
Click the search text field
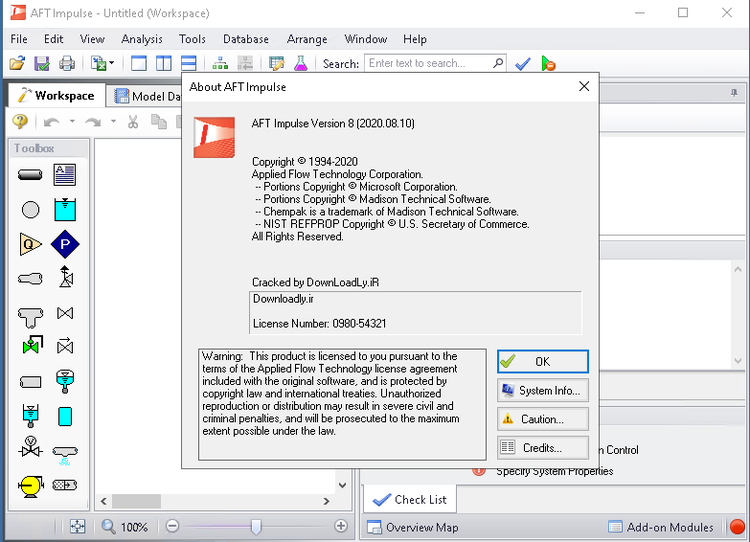(x=428, y=63)
